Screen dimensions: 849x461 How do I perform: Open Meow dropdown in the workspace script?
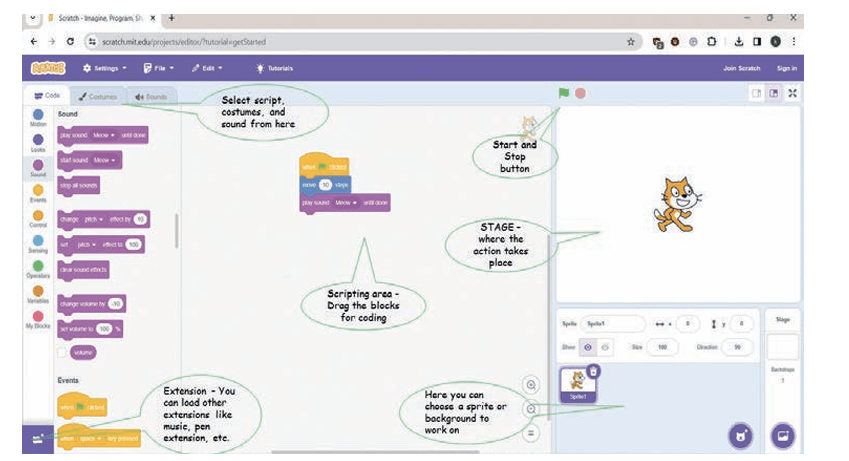[x=345, y=203]
